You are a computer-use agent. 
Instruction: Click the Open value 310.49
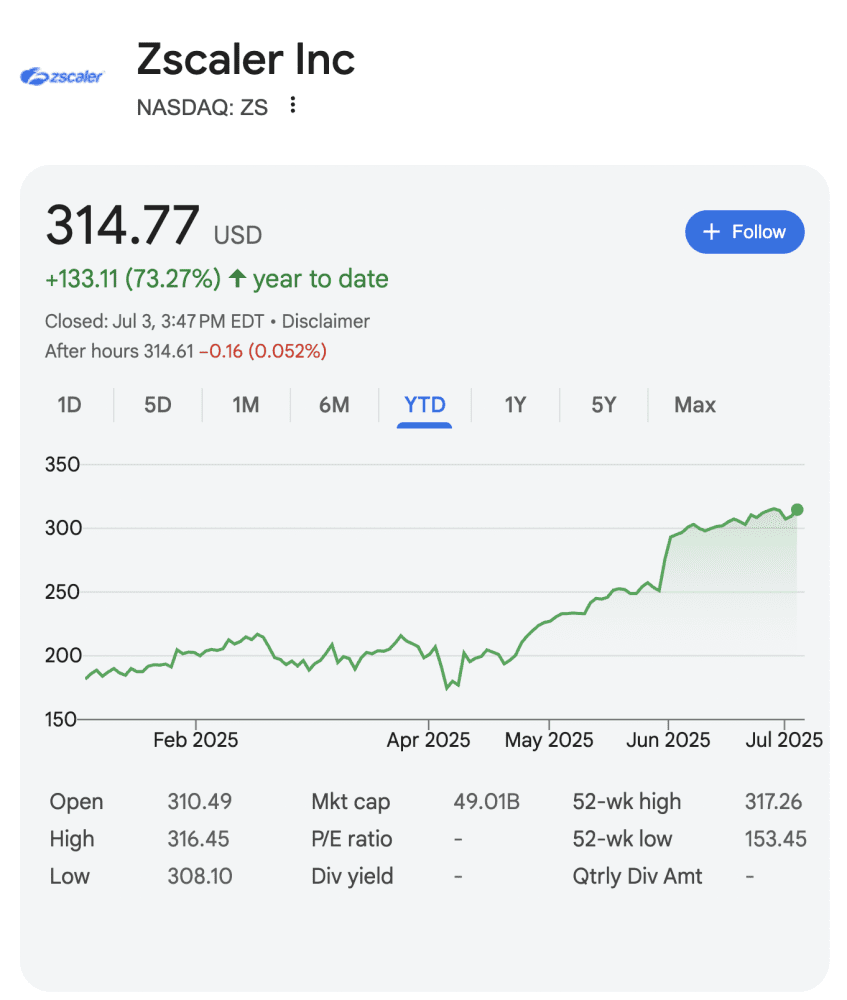click(200, 802)
